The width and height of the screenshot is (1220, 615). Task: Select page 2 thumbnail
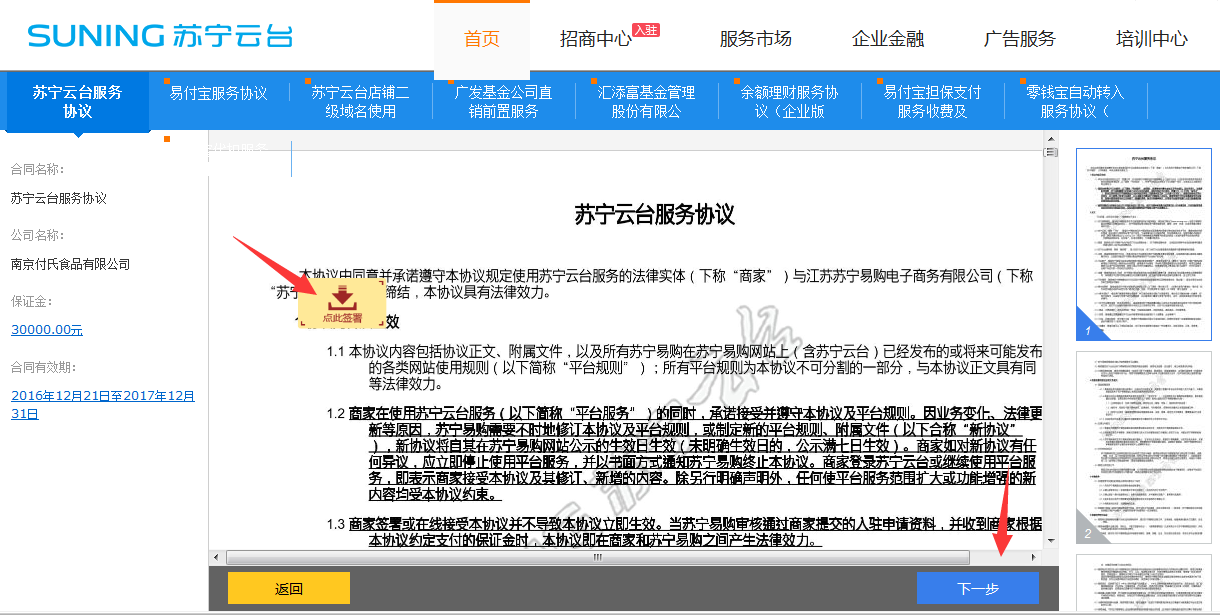click(x=1143, y=447)
